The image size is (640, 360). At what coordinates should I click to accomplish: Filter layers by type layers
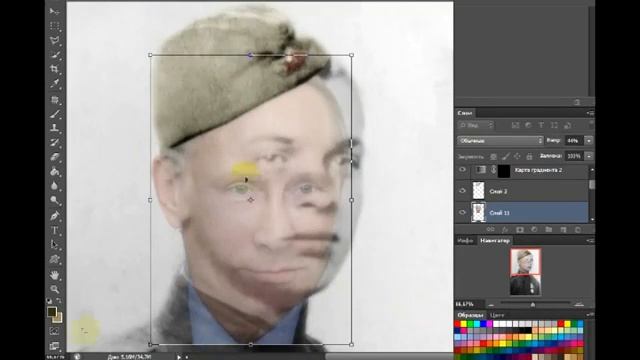(541, 125)
